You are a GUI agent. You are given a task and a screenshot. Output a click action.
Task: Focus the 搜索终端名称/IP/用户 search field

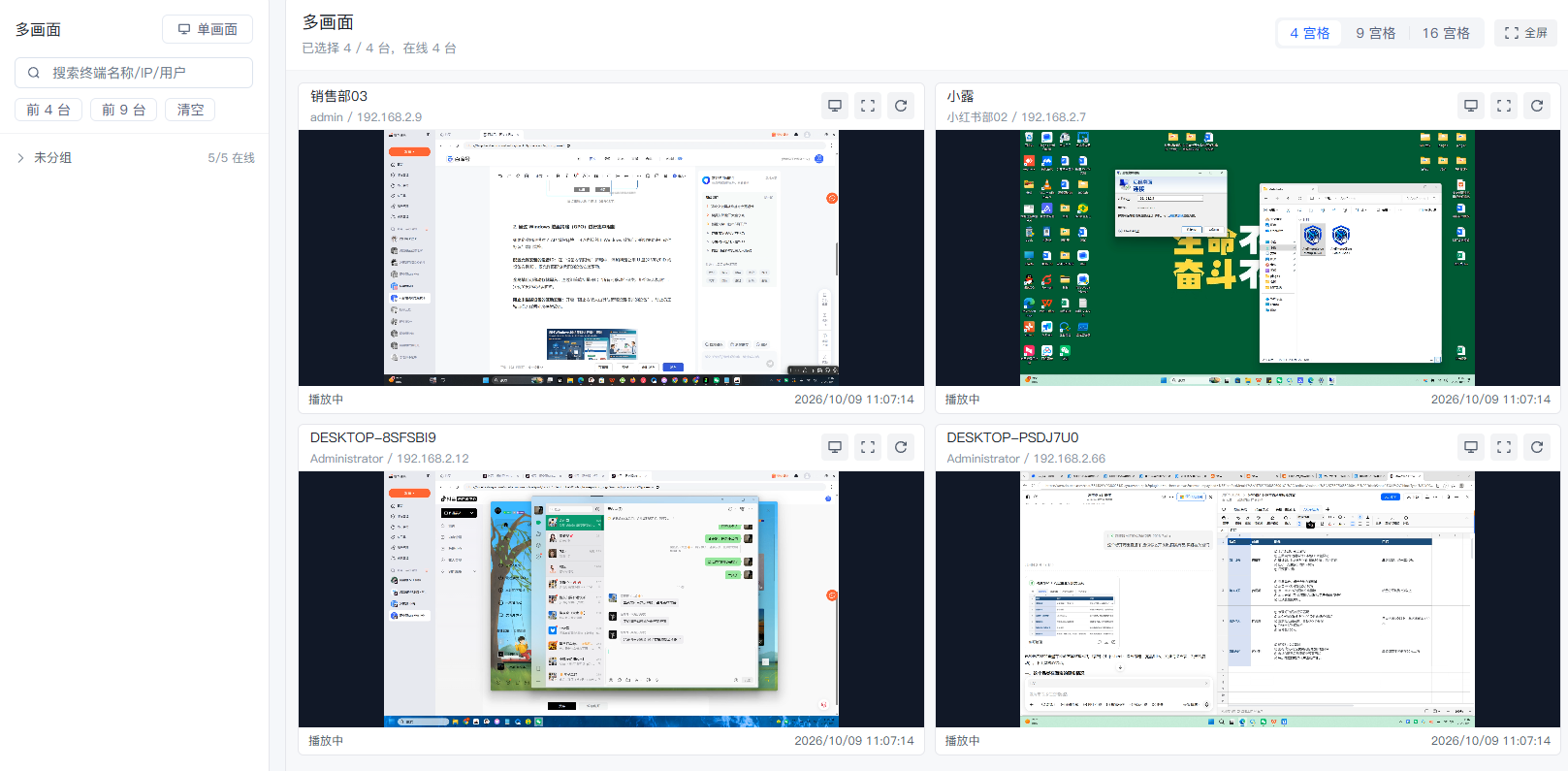134,73
